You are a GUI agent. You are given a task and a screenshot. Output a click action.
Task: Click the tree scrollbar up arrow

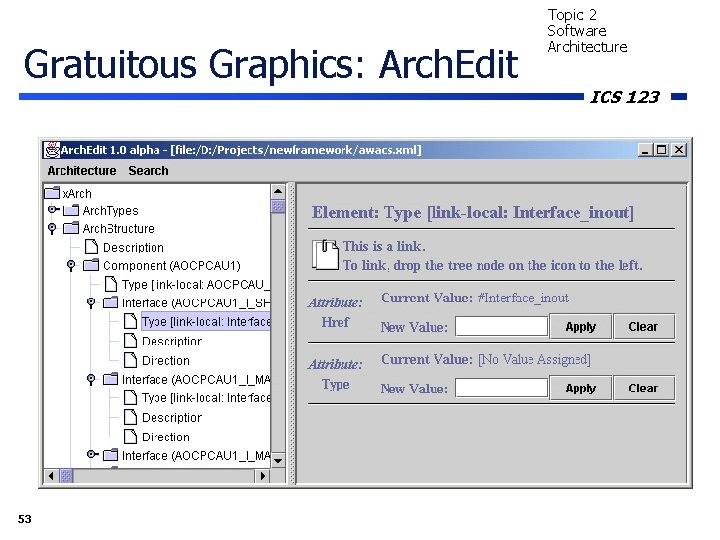click(x=278, y=191)
